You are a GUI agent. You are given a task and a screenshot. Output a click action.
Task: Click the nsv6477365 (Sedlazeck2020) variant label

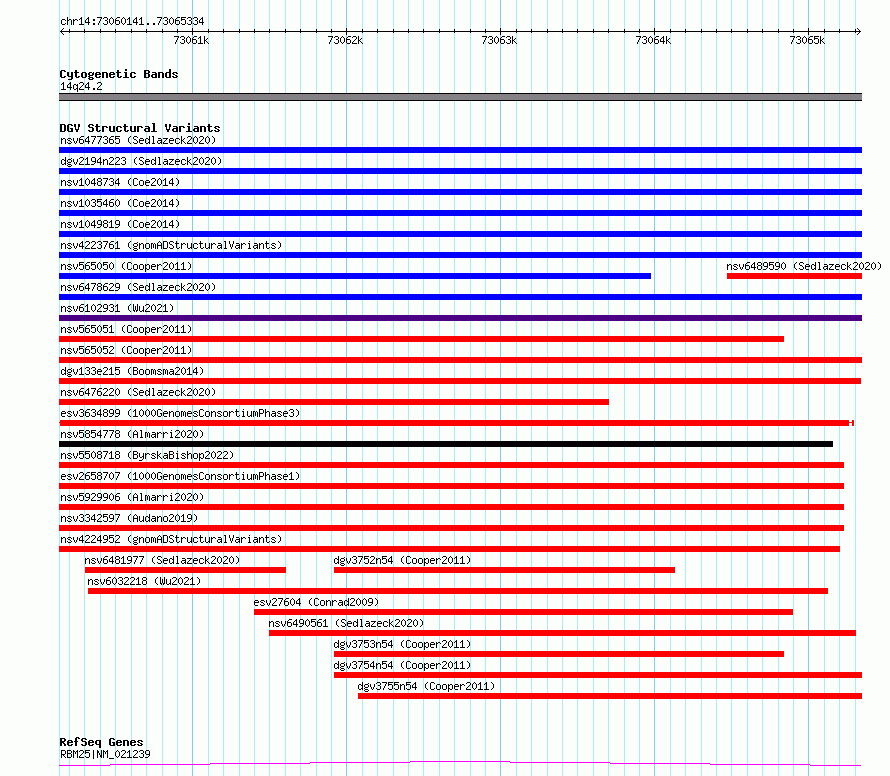(x=138, y=140)
